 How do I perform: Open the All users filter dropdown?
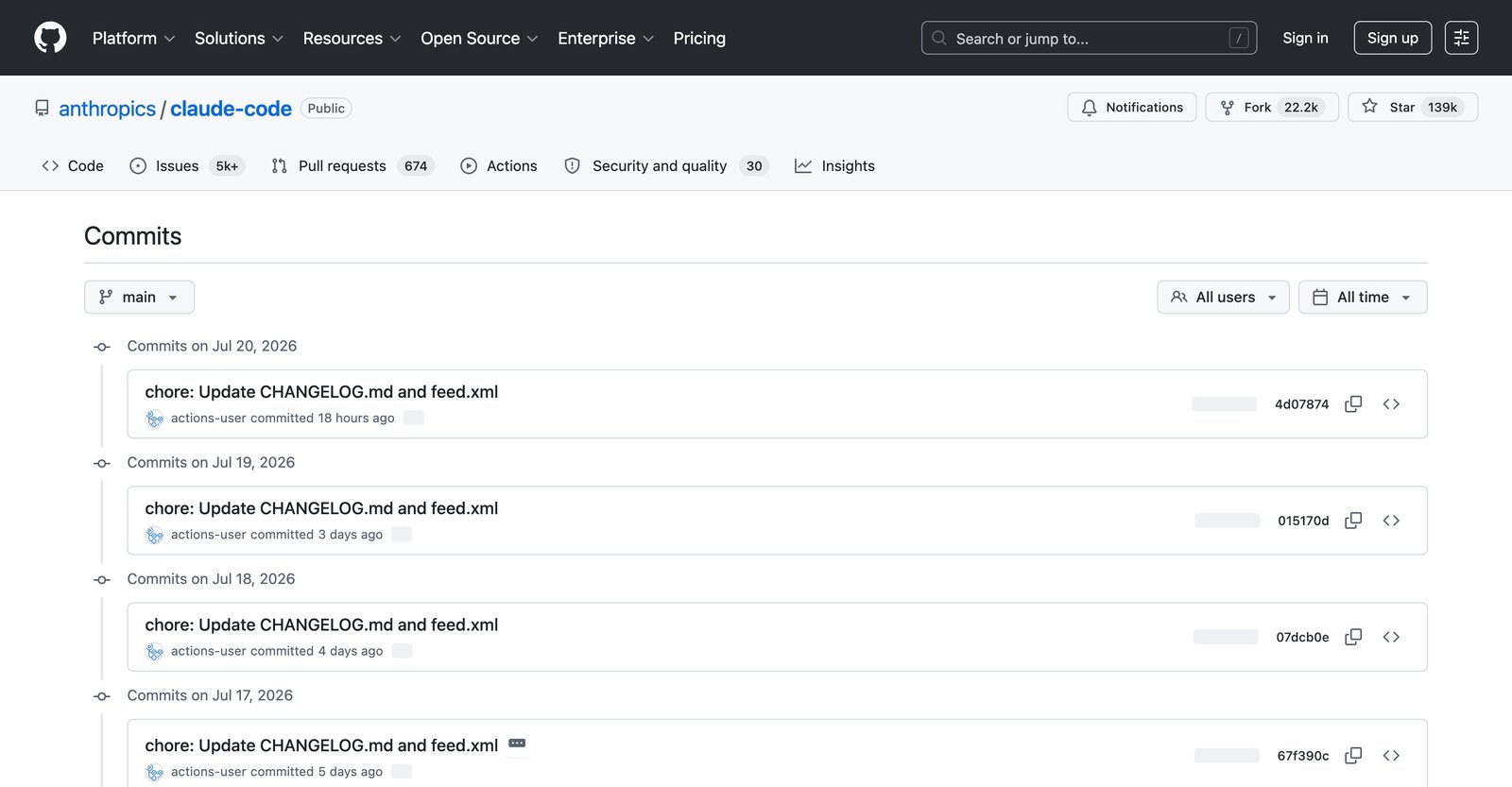click(x=1223, y=297)
